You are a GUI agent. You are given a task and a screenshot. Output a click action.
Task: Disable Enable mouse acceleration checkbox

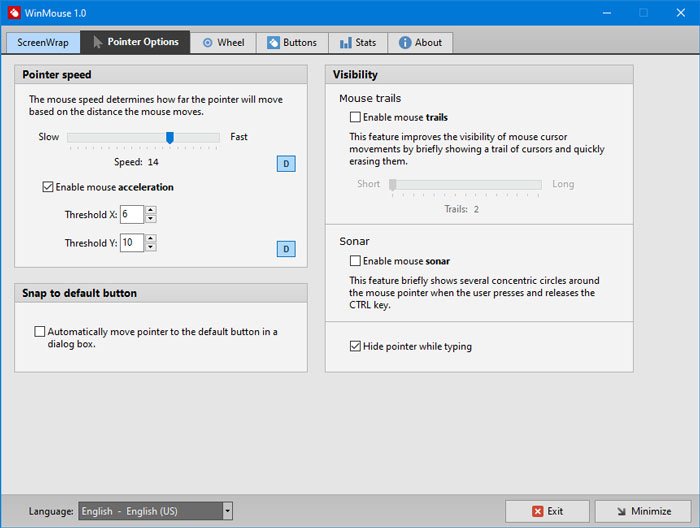click(48, 187)
